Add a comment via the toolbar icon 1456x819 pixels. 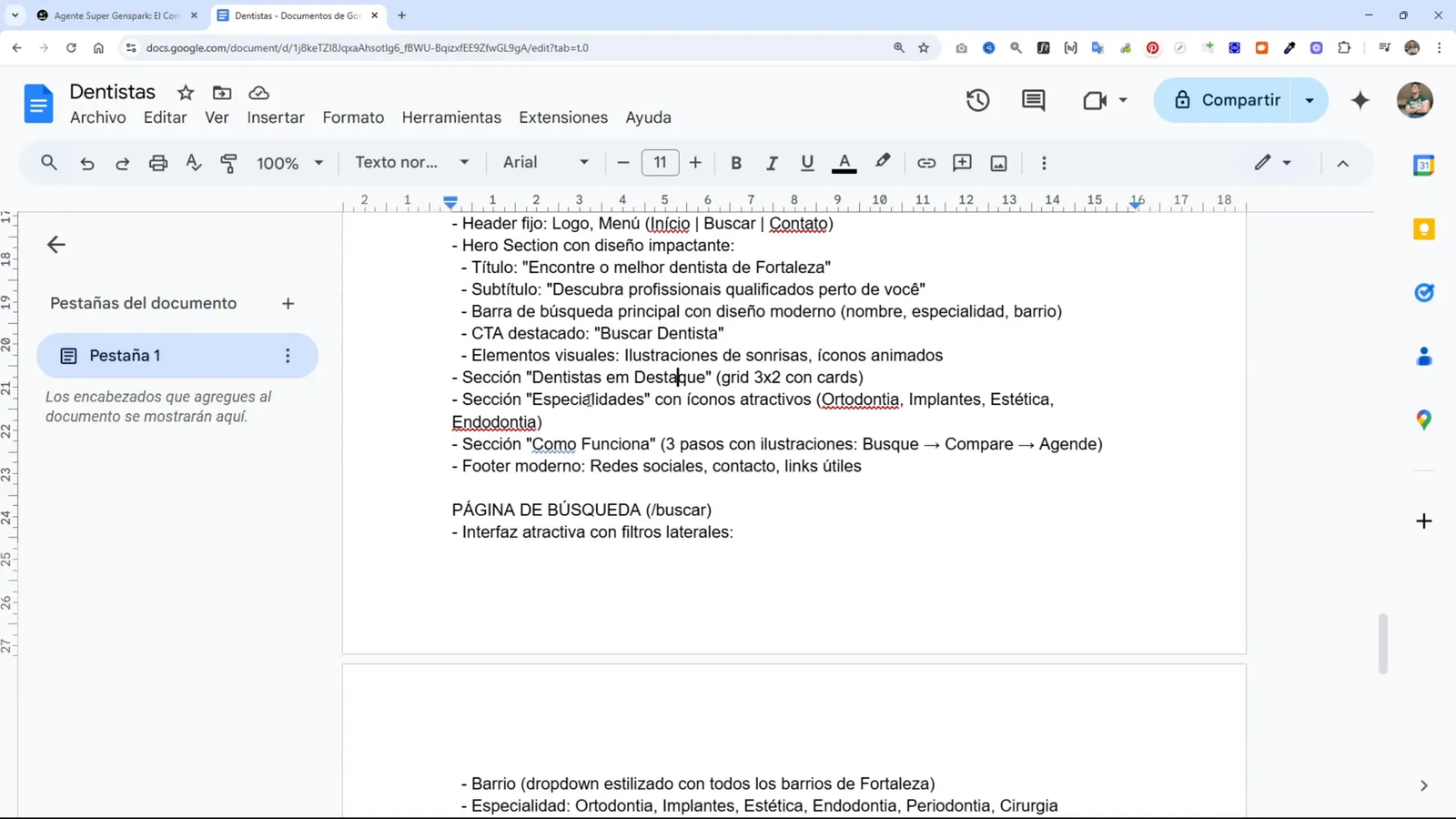(961, 162)
